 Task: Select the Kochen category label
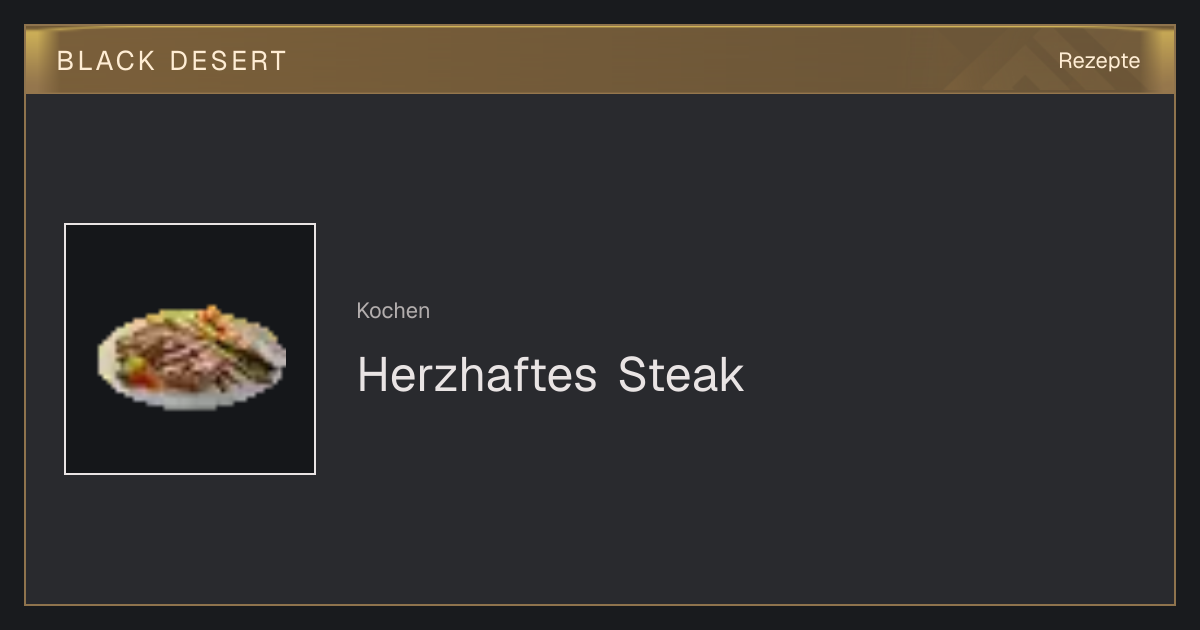pyautogui.click(x=393, y=311)
